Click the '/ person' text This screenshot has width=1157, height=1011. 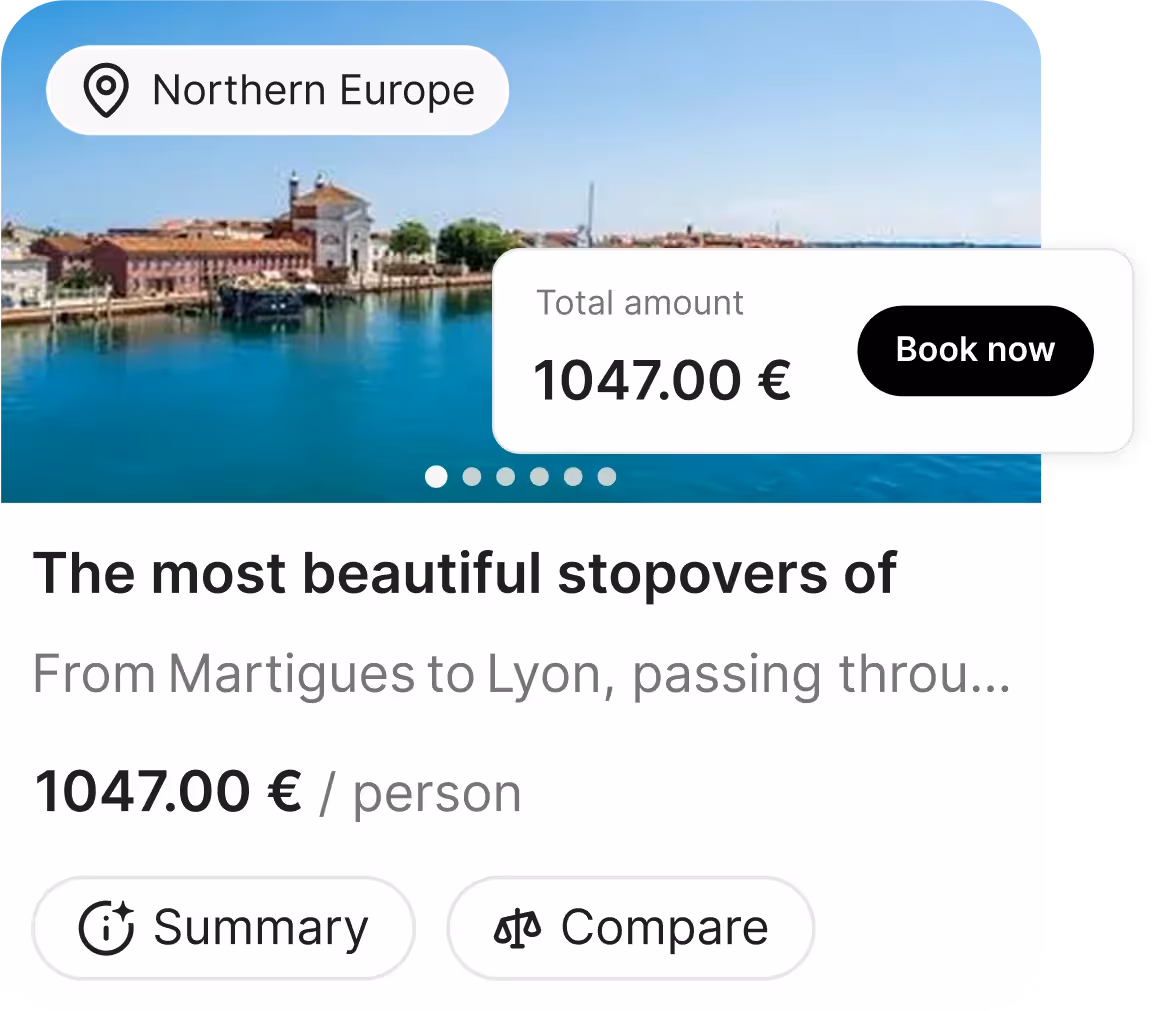click(x=421, y=794)
